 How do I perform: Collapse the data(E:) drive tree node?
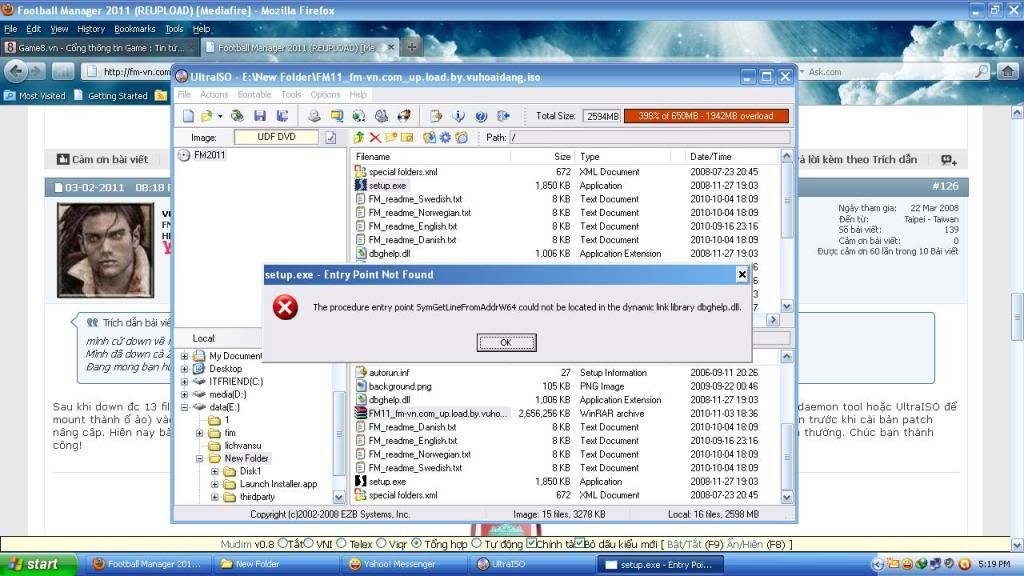(x=185, y=408)
